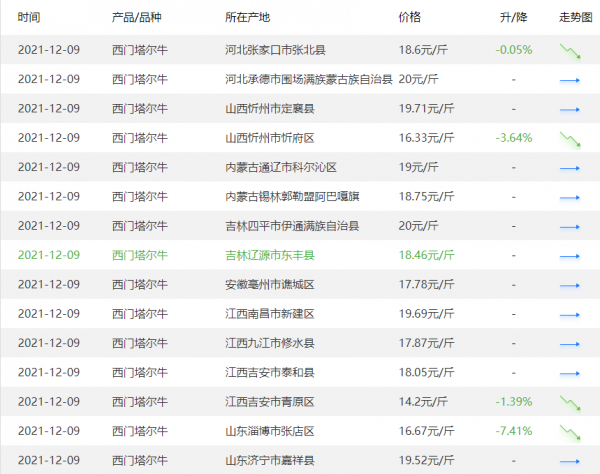
Task: Click the trend arrow for 山东济宁市嘉祥县
Action: pyautogui.click(x=570, y=461)
